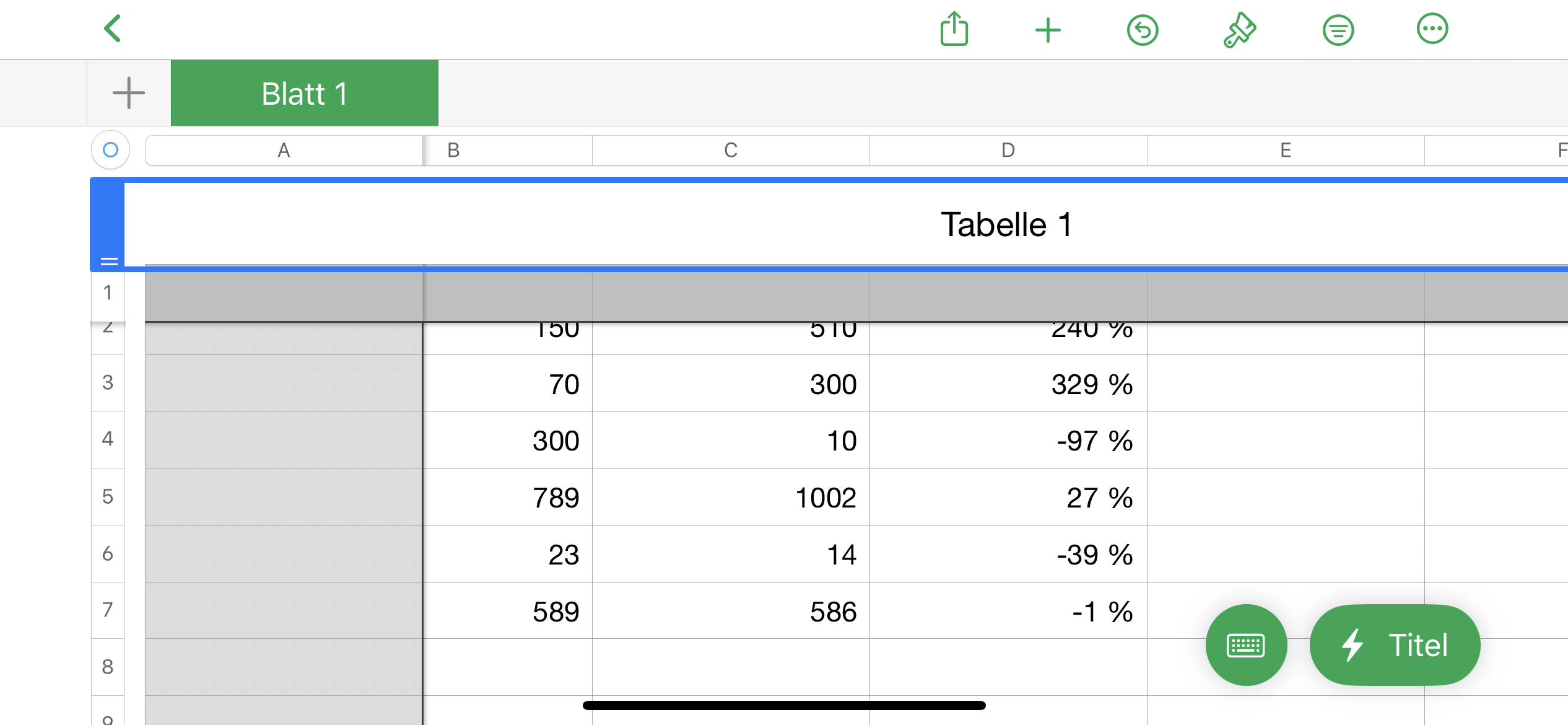This screenshot has height=725, width=1568.
Task: Tap the green back chevron
Action: 112,29
